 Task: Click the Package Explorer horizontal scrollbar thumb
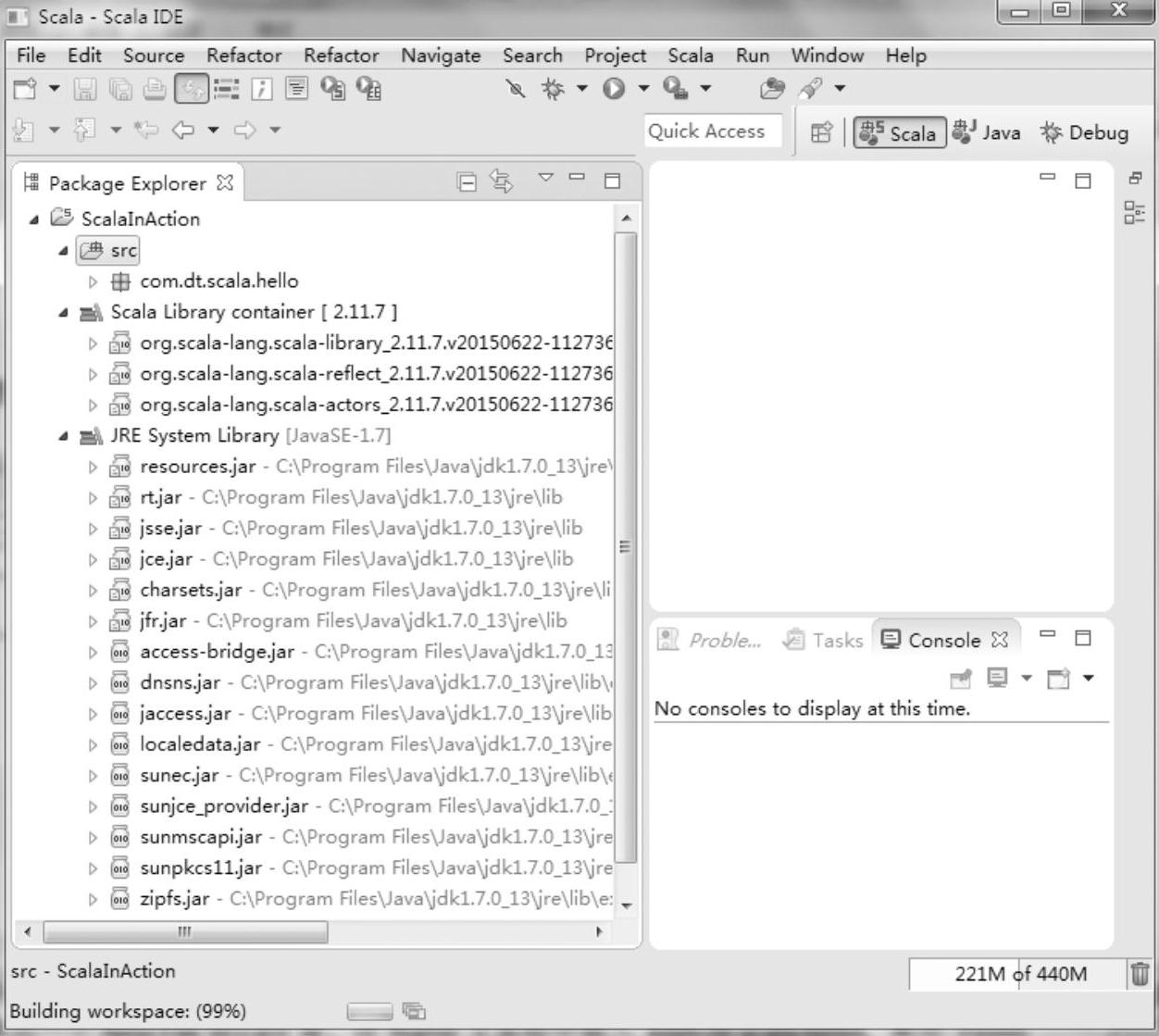click(x=185, y=931)
